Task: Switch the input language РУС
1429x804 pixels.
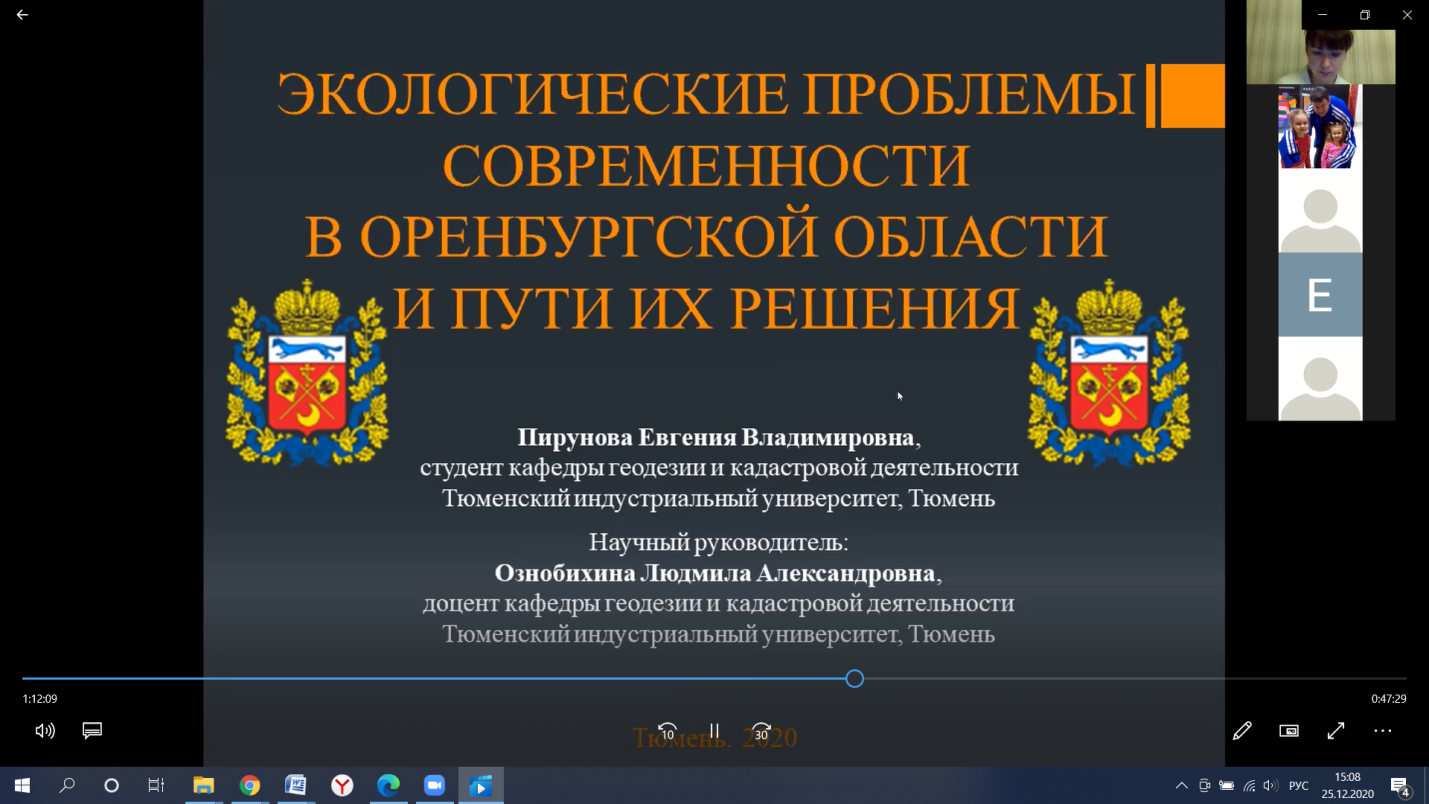Action: (x=1299, y=786)
